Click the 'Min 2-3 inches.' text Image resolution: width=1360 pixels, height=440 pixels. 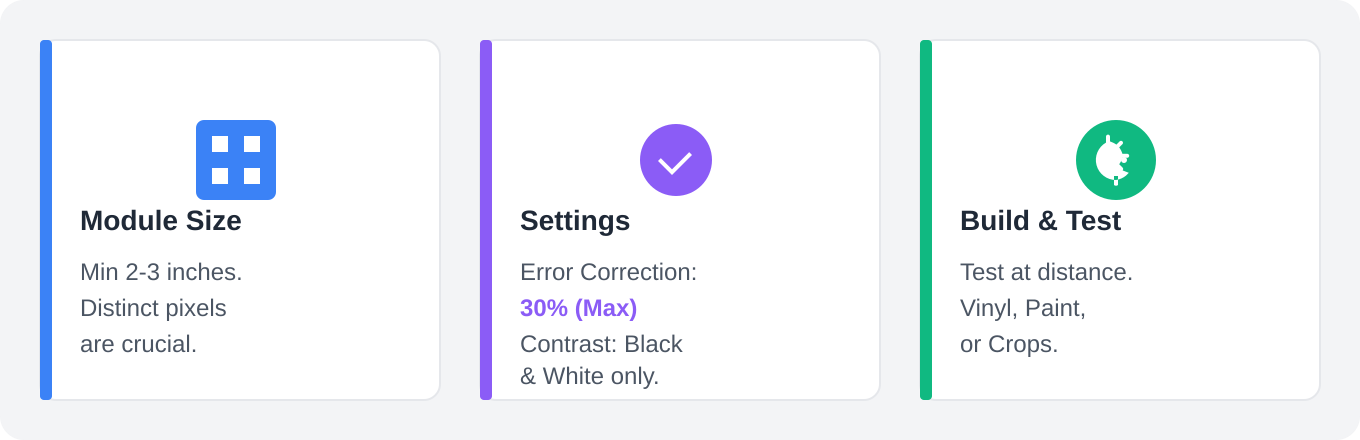tap(161, 272)
